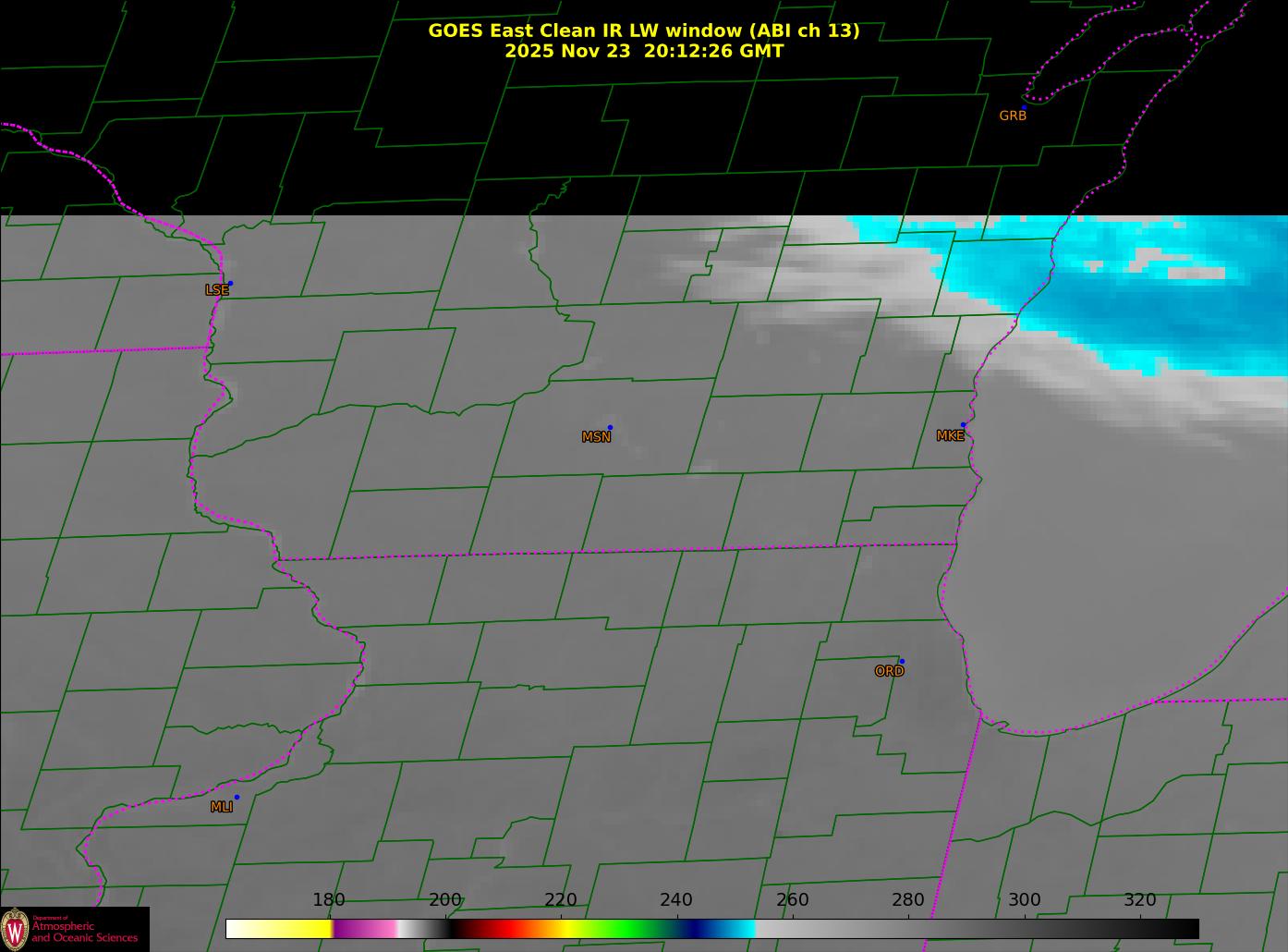
Task: Click the MKE station blue dot marker
Action: [963, 425]
